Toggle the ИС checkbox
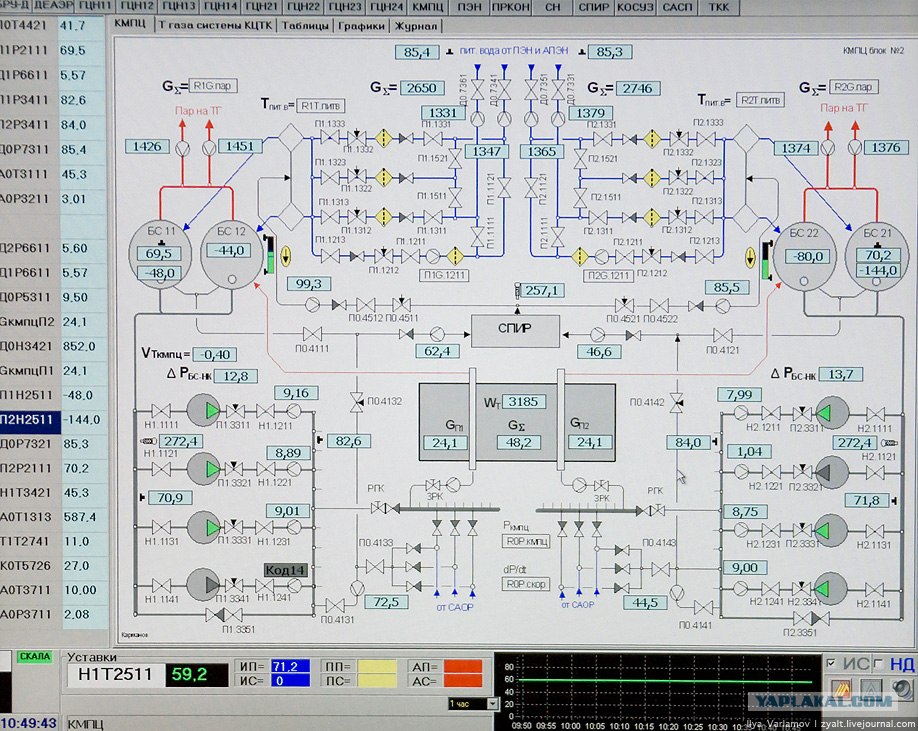 click(x=831, y=663)
